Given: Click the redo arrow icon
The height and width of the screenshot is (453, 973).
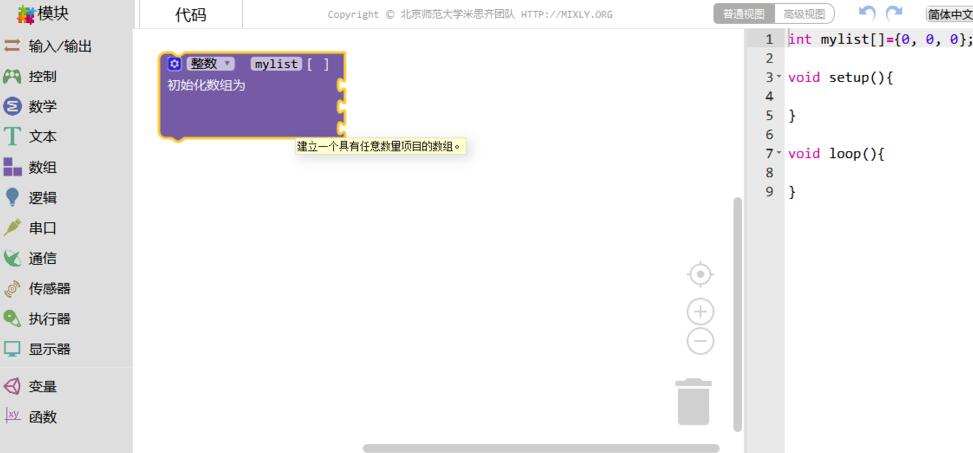Looking at the screenshot, I should click(x=893, y=14).
